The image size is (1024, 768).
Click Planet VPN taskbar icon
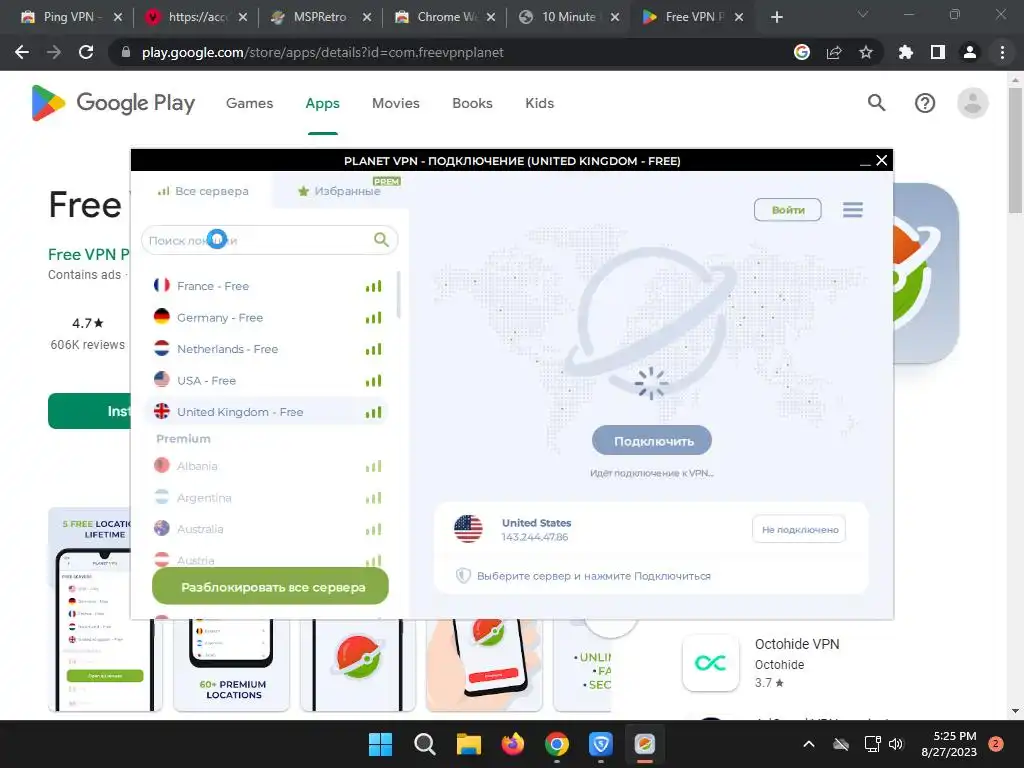(645, 744)
